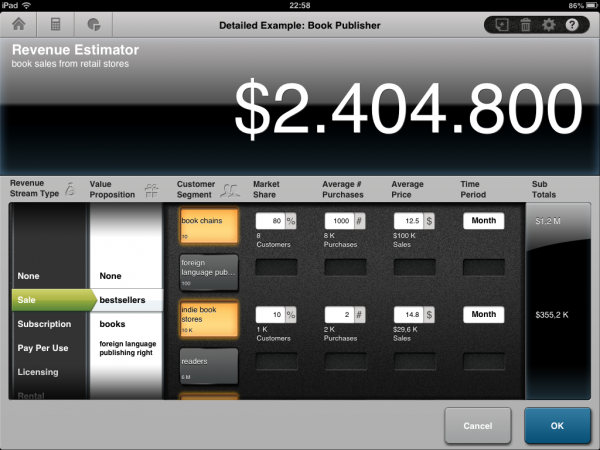This screenshot has width=600, height=450.
Task: Toggle the book chains customer segment
Action: point(208,225)
